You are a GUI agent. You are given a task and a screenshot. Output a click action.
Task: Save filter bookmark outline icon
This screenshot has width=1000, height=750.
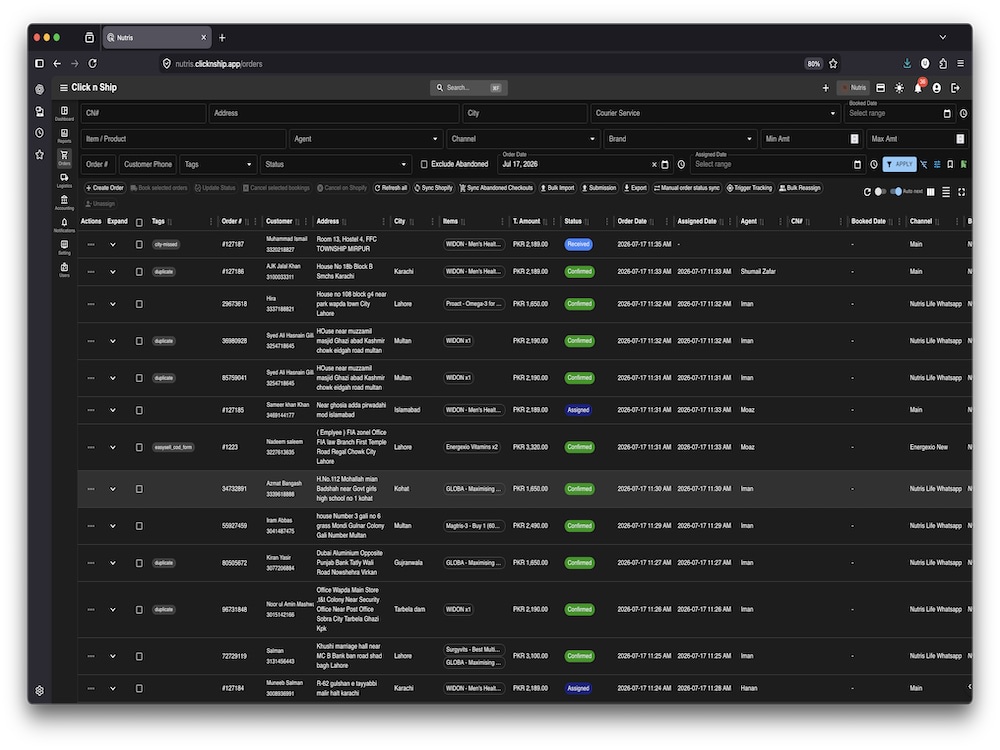coord(950,165)
